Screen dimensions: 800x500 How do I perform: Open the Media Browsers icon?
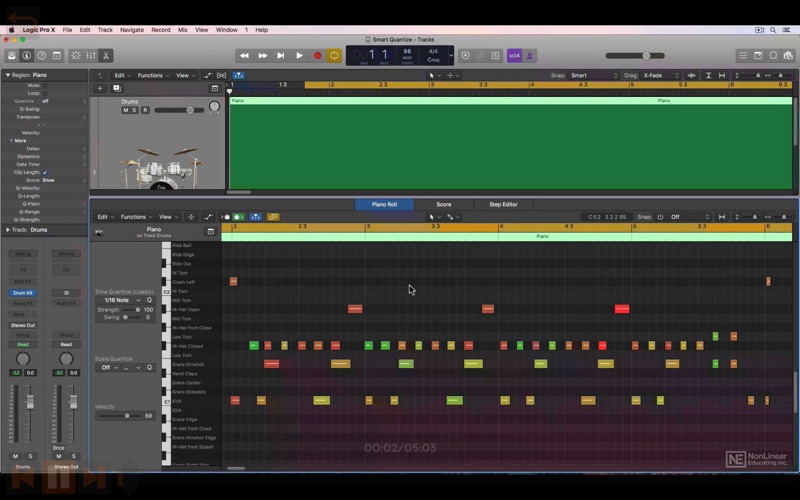tap(788, 56)
